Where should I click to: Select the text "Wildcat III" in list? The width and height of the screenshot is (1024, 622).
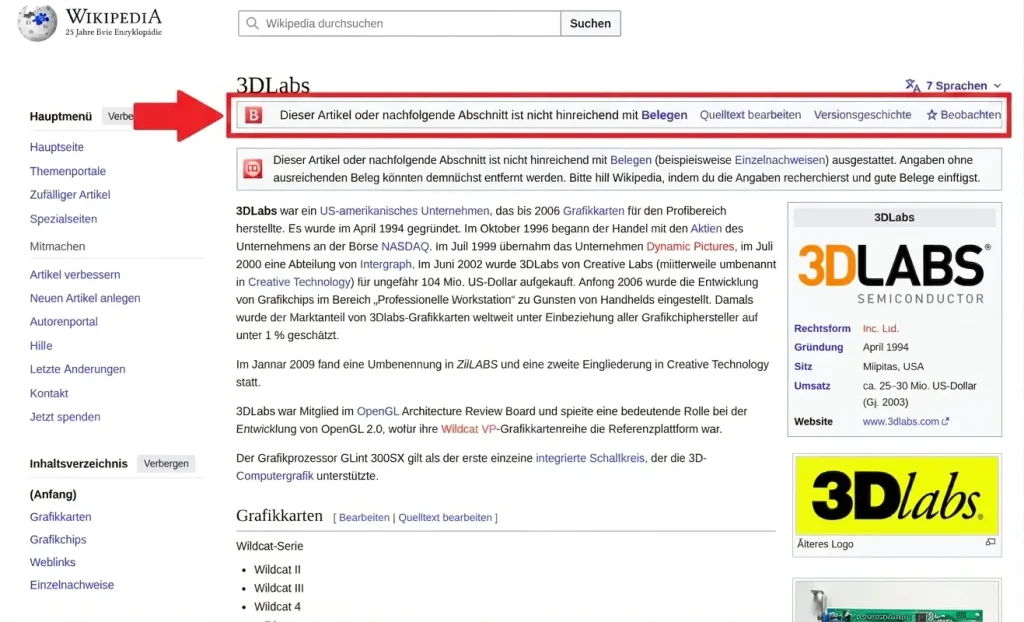[279, 588]
